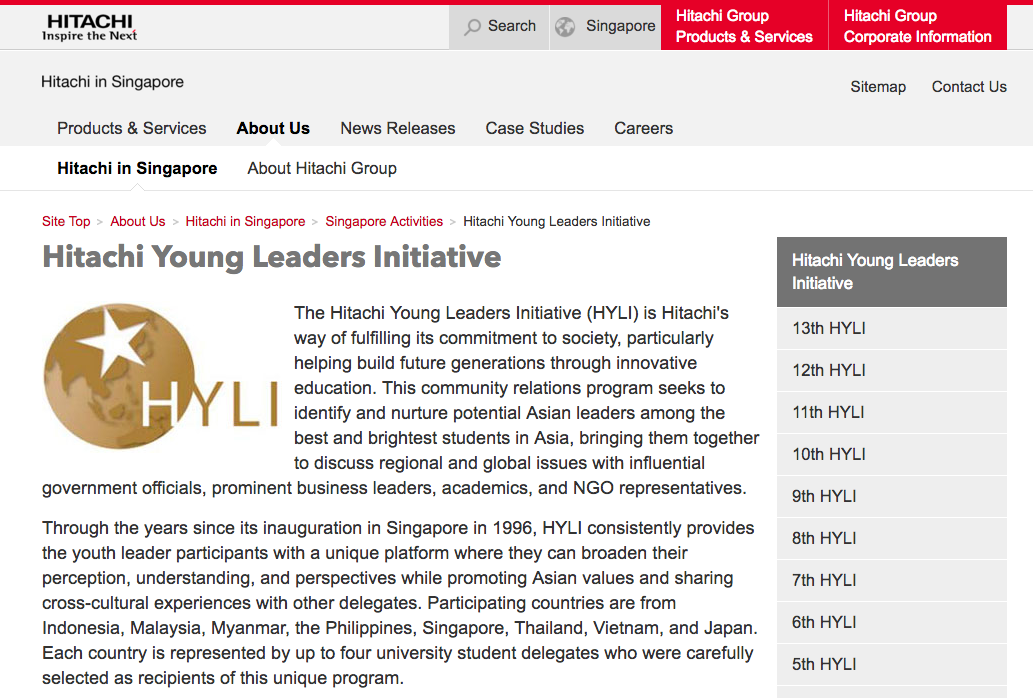Screen dimensions: 1033x698
Task: Open the Contact Us link
Action: pos(969,87)
